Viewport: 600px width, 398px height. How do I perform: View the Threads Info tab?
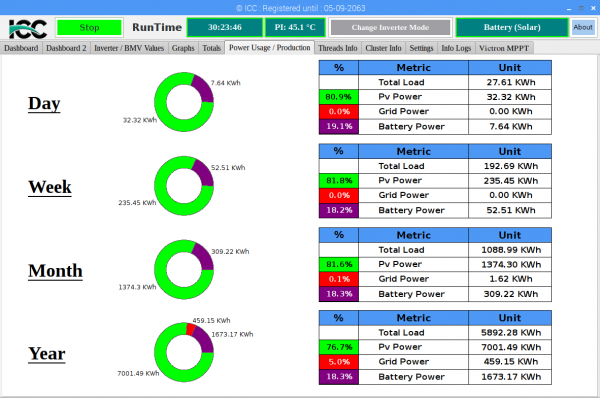pos(338,48)
